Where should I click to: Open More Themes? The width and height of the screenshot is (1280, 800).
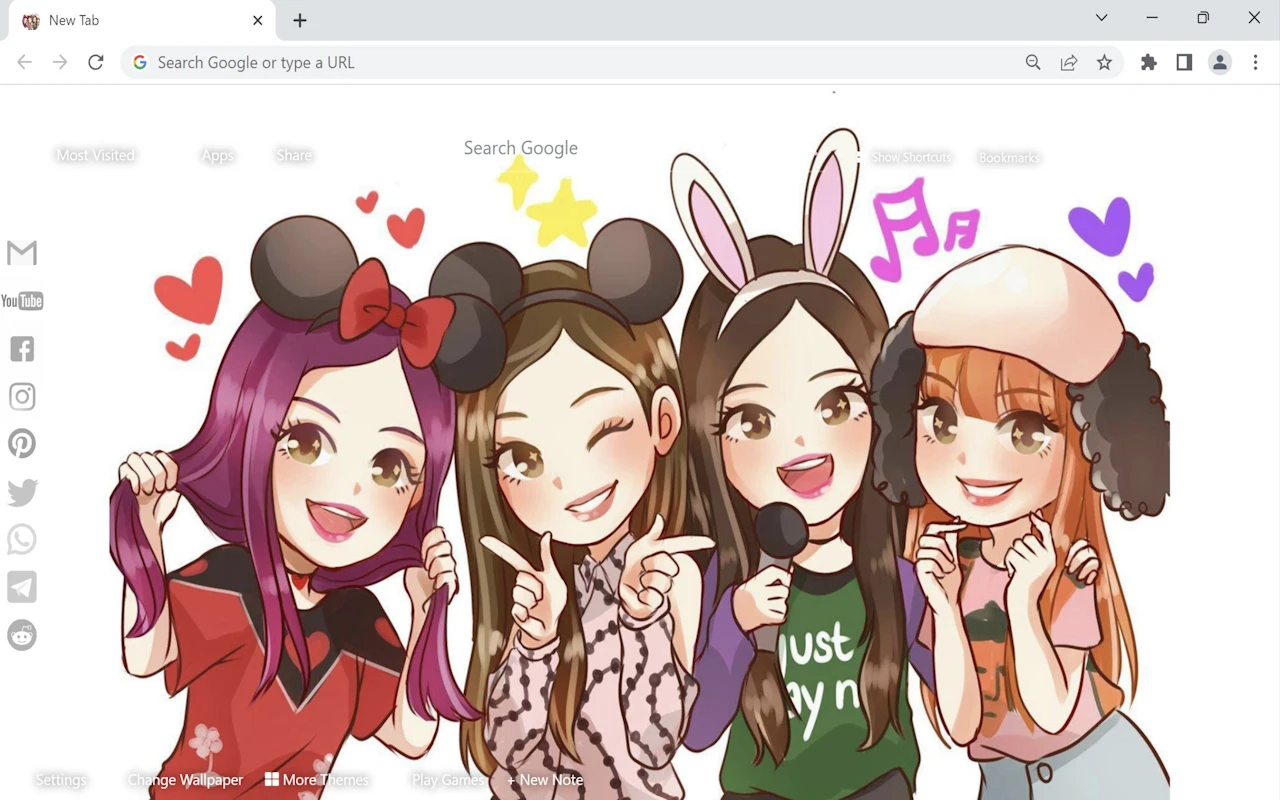click(x=317, y=780)
